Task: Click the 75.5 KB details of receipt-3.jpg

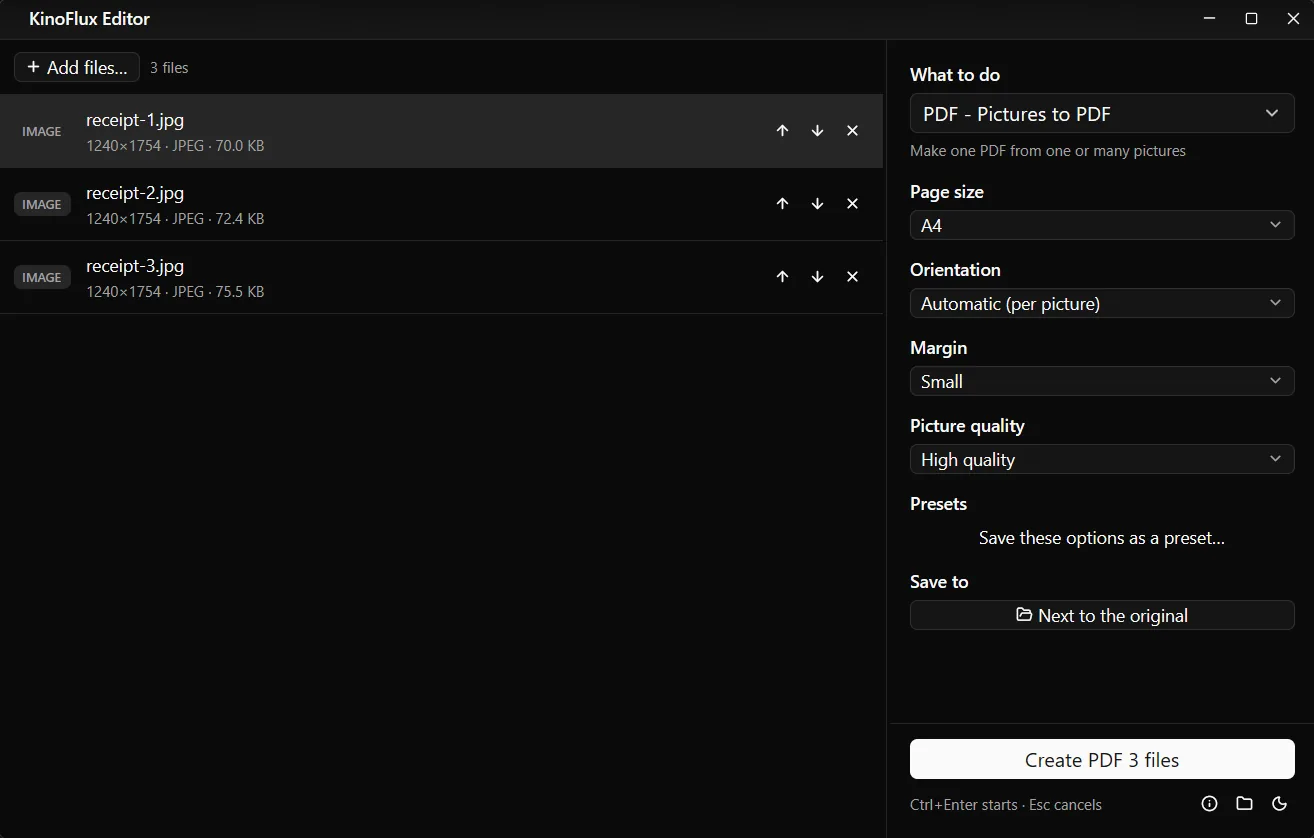Action: point(175,292)
